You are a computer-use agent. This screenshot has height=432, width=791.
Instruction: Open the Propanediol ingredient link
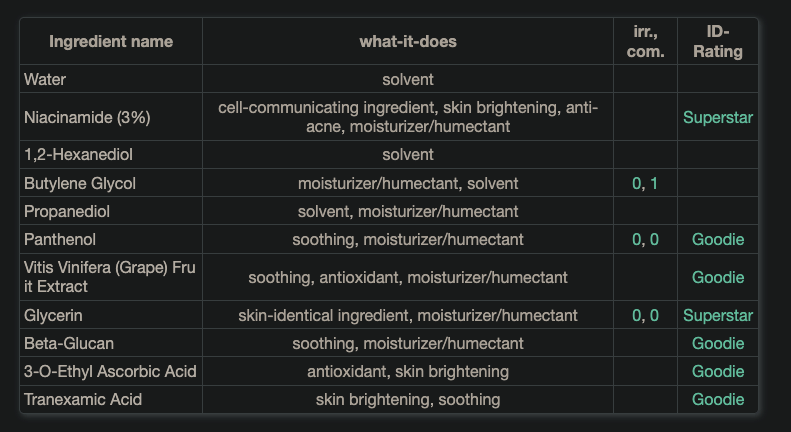pos(66,212)
